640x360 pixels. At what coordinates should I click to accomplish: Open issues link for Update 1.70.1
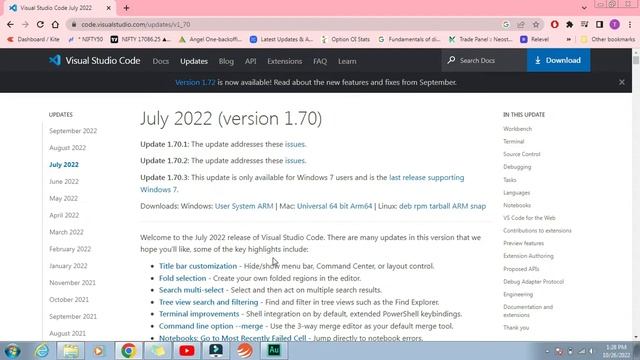tap(295, 144)
